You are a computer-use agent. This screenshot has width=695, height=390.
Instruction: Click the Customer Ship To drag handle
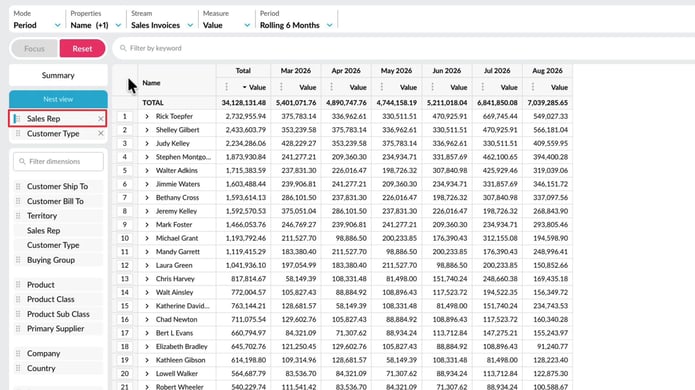(18, 187)
